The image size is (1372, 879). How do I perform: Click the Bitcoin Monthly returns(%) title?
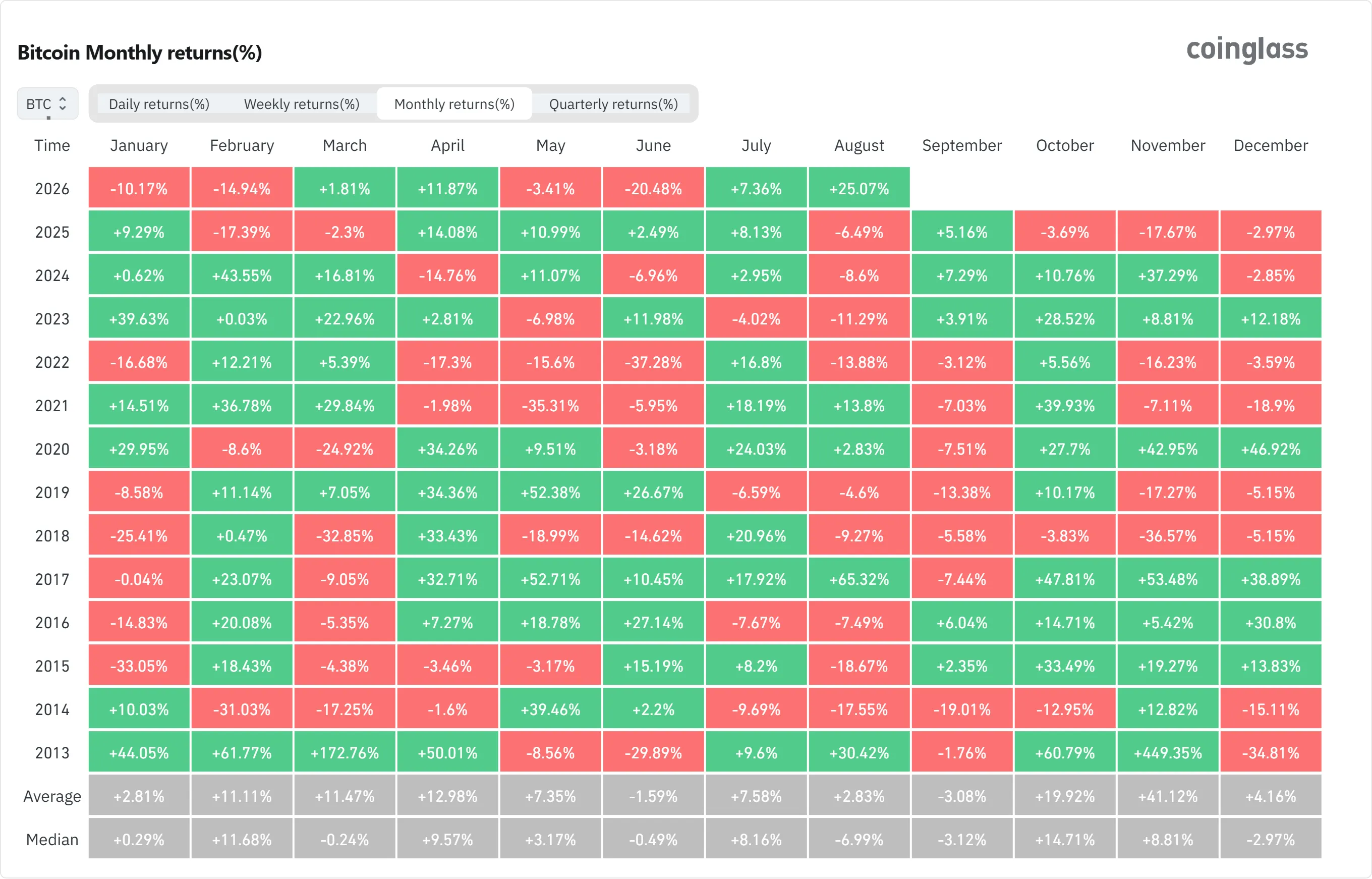pos(140,52)
